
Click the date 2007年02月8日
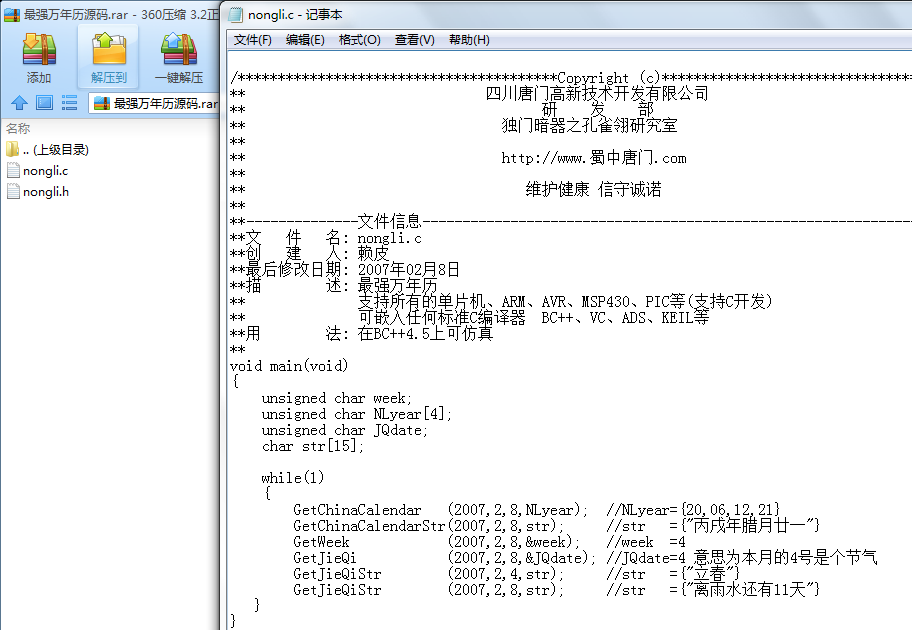point(408,269)
